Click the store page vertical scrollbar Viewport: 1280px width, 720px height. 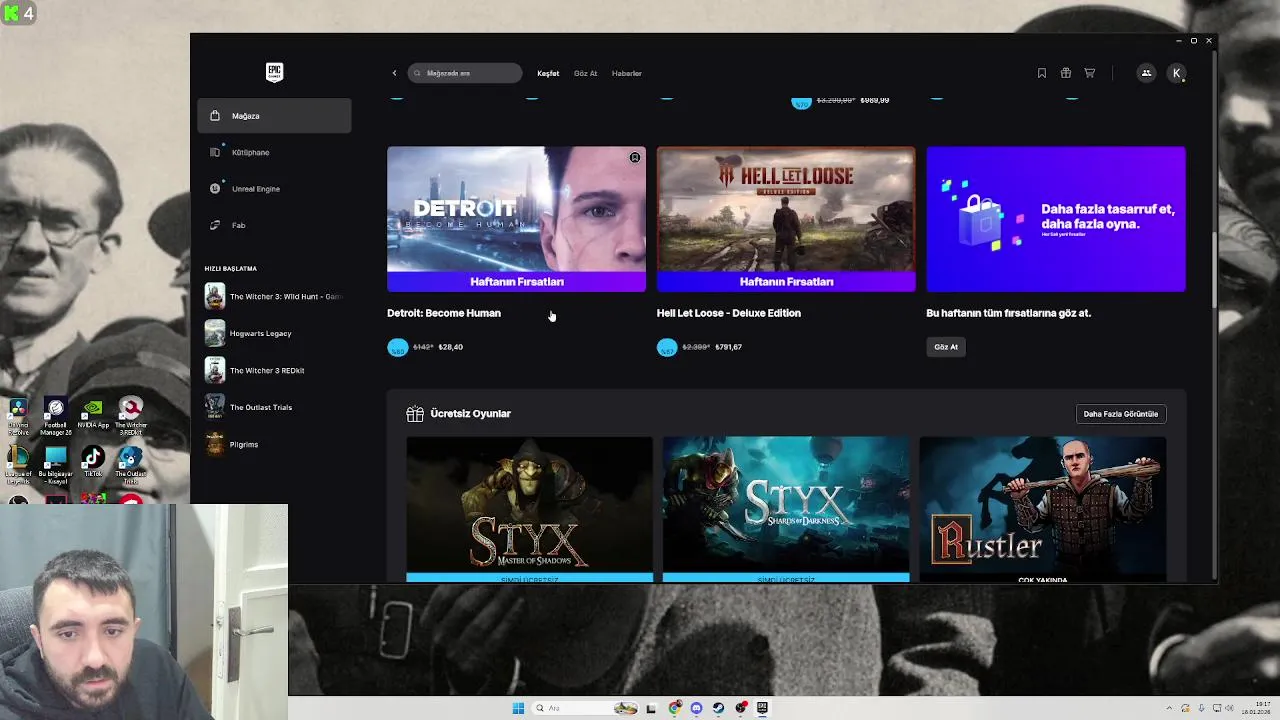click(x=1214, y=270)
